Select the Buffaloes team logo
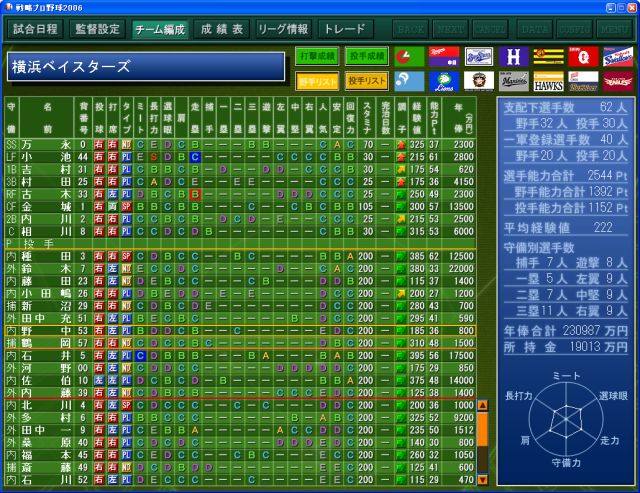The image size is (640, 493). point(583,82)
